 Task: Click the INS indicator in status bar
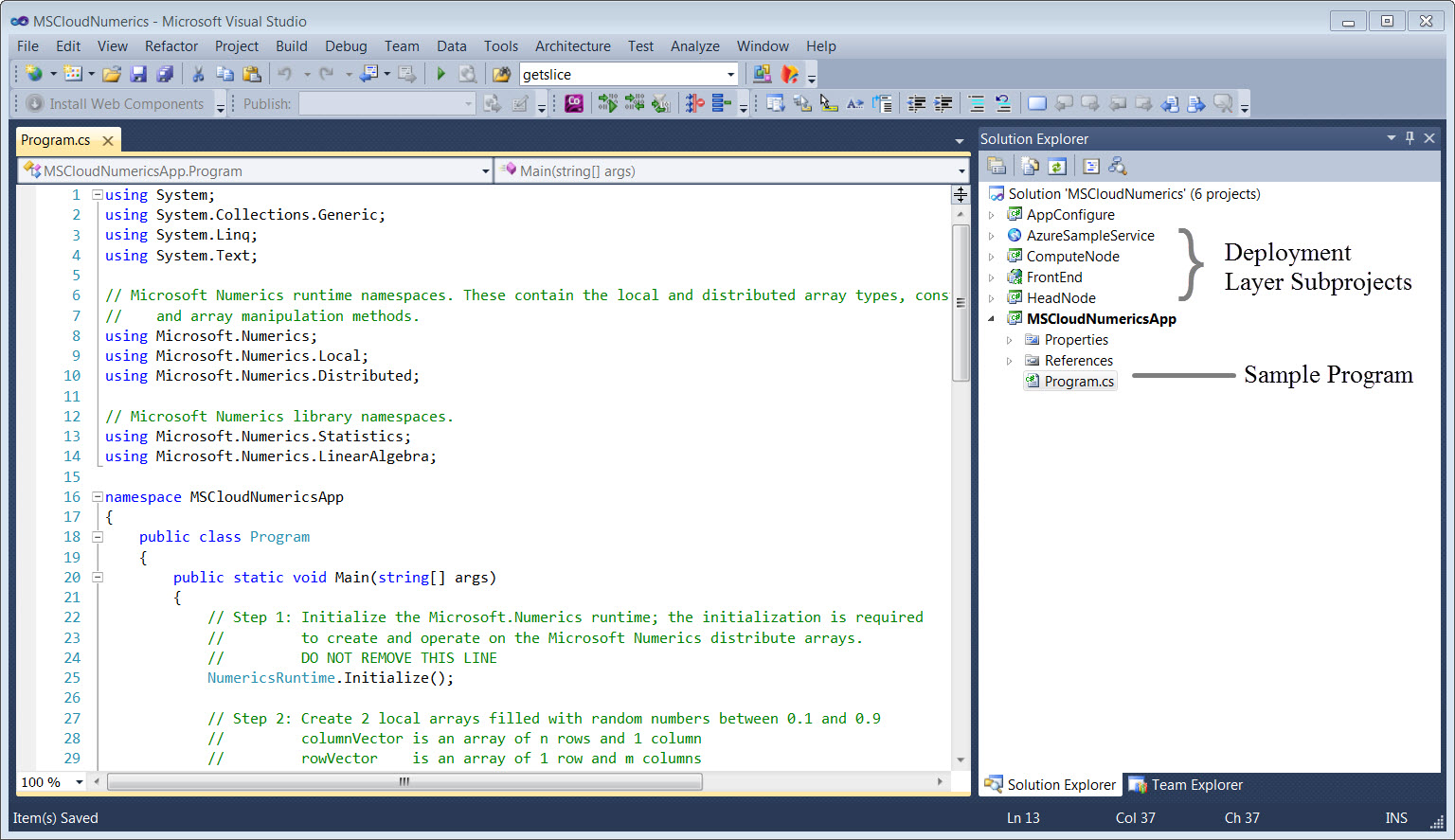(1396, 818)
